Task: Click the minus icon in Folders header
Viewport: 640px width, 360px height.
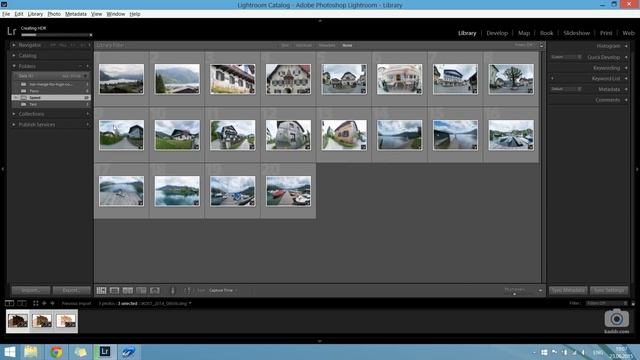Action: coord(80,66)
